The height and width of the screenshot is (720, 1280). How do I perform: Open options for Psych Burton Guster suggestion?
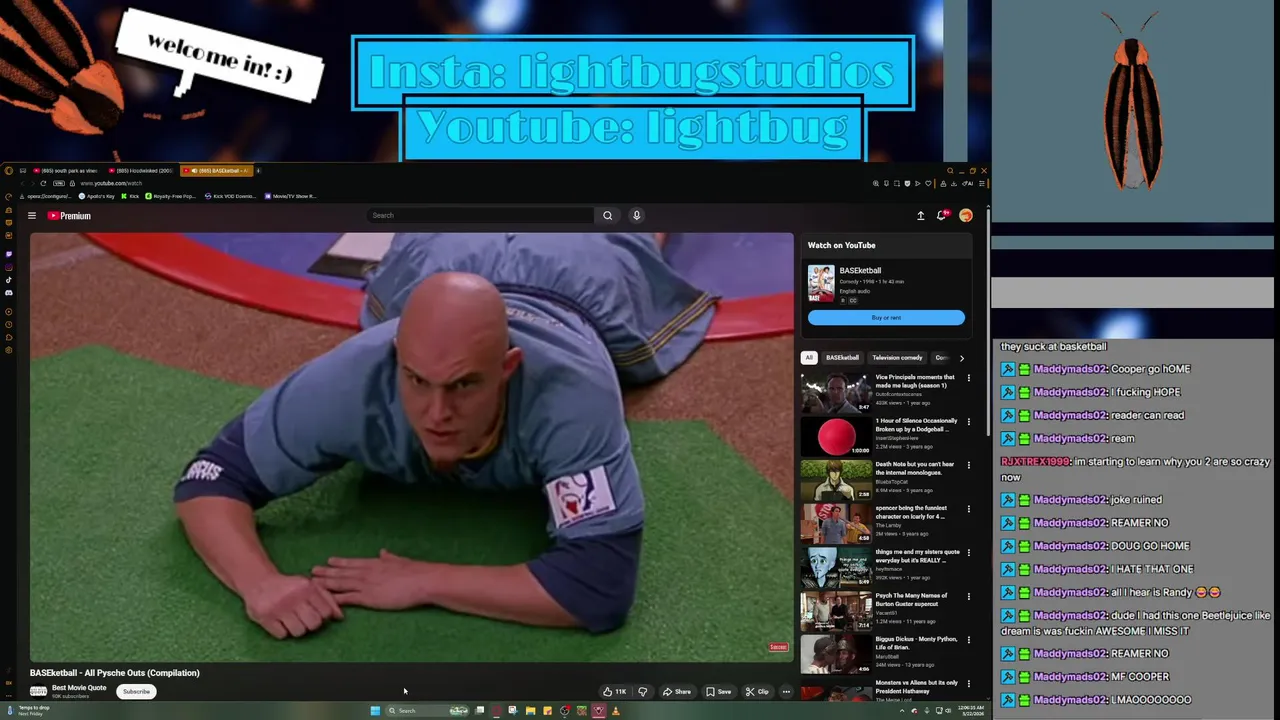pyautogui.click(x=968, y=597)
